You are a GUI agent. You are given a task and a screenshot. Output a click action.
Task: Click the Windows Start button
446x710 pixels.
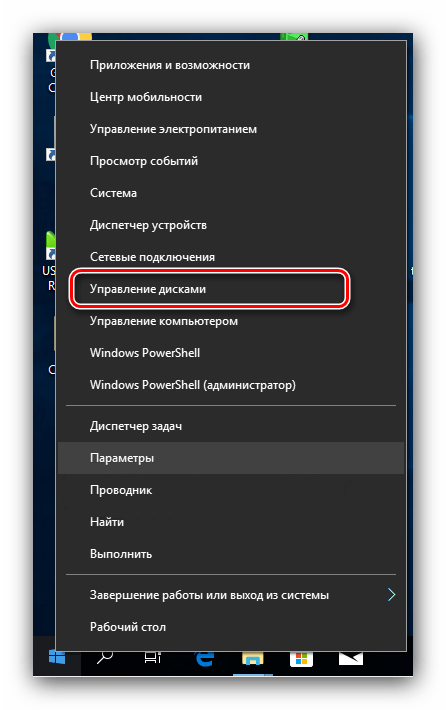[57, 657]
